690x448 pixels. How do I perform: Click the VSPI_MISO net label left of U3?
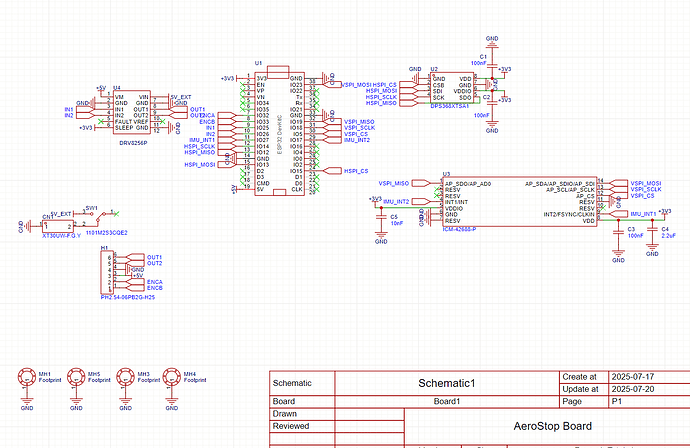(394, 183)
